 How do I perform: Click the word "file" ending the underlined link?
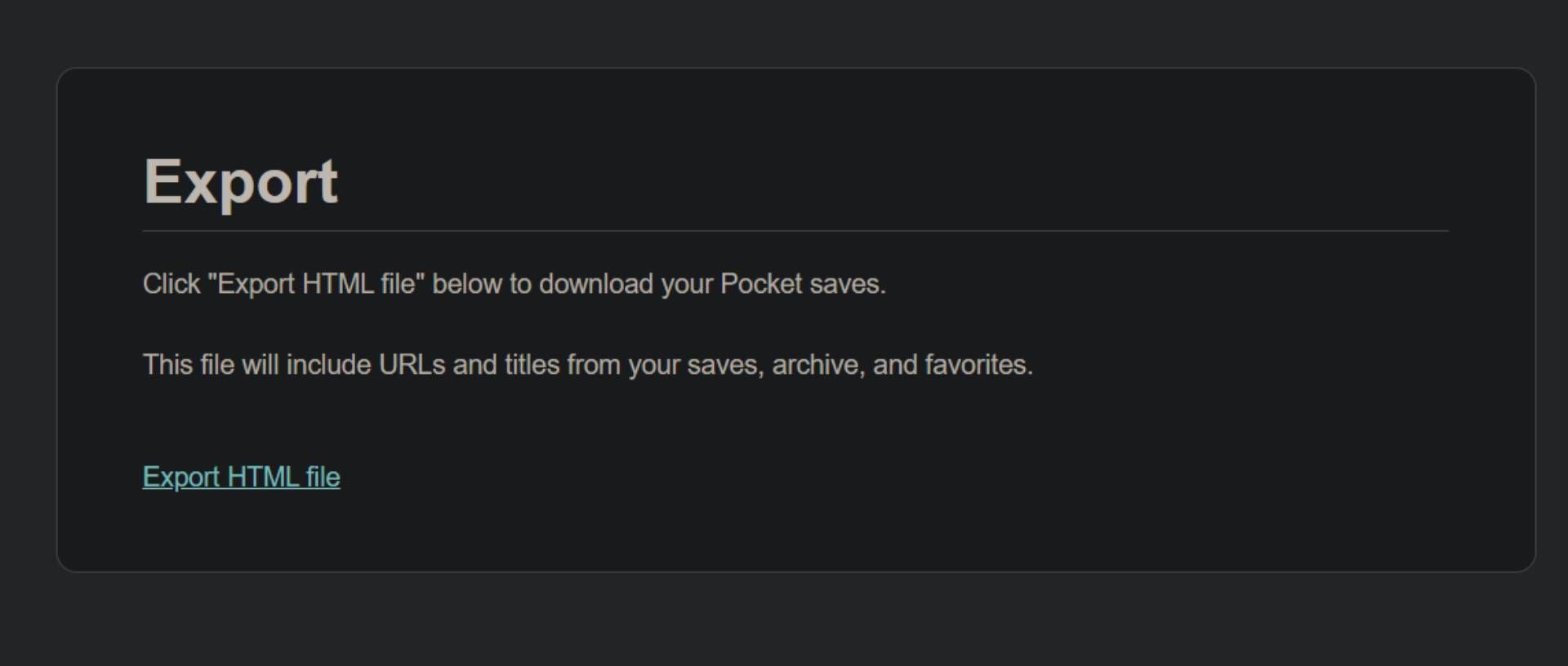pos(323,477)
